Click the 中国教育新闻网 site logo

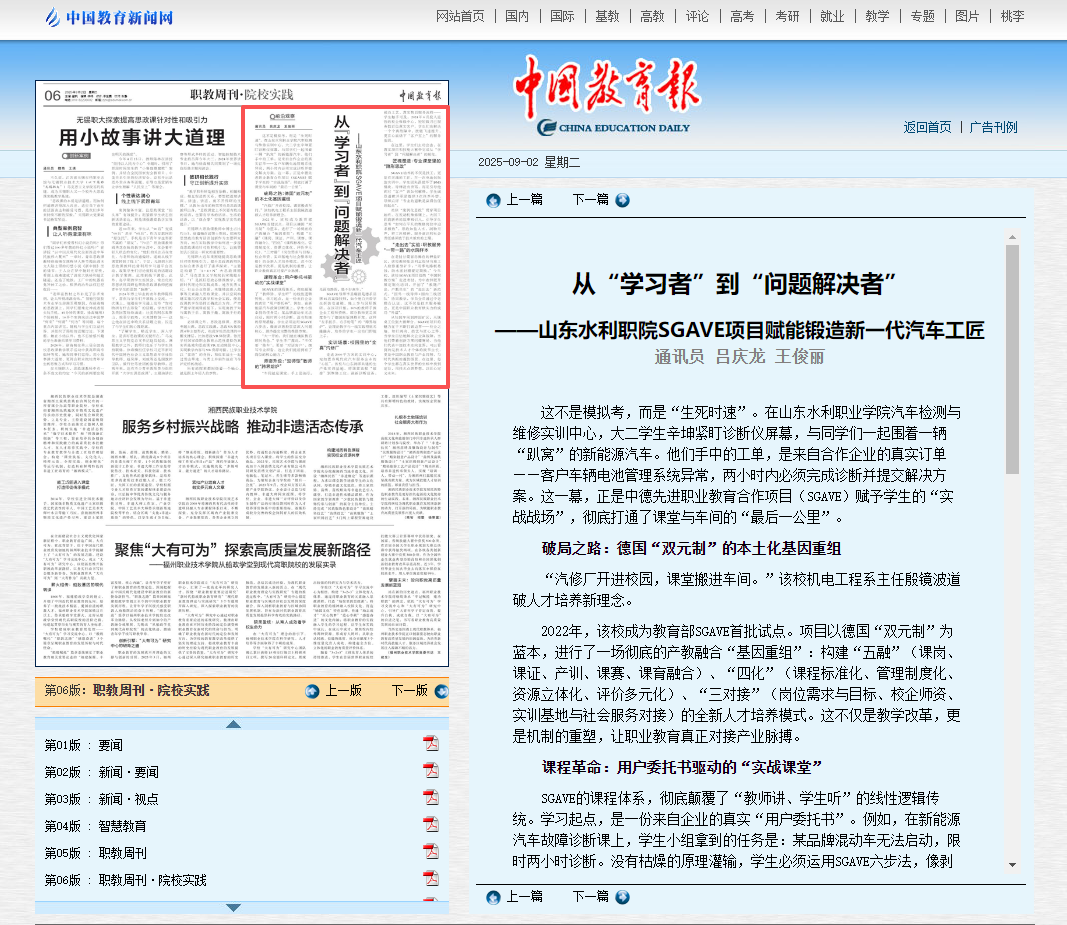point(110,17)
